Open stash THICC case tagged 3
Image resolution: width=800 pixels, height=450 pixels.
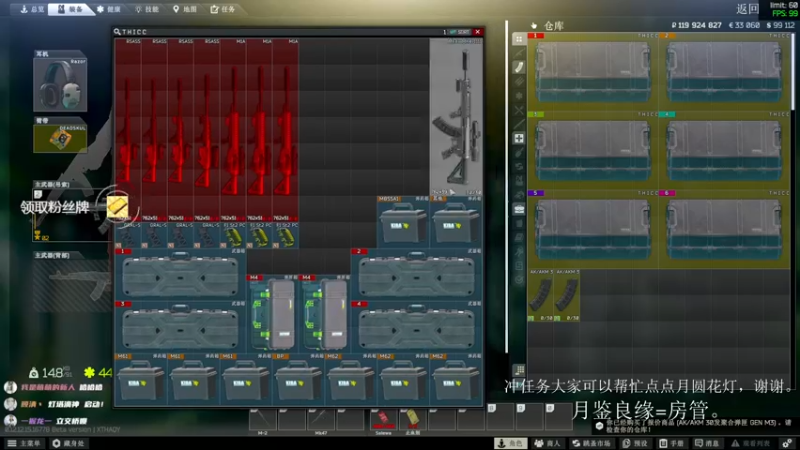tap(593, 151)
